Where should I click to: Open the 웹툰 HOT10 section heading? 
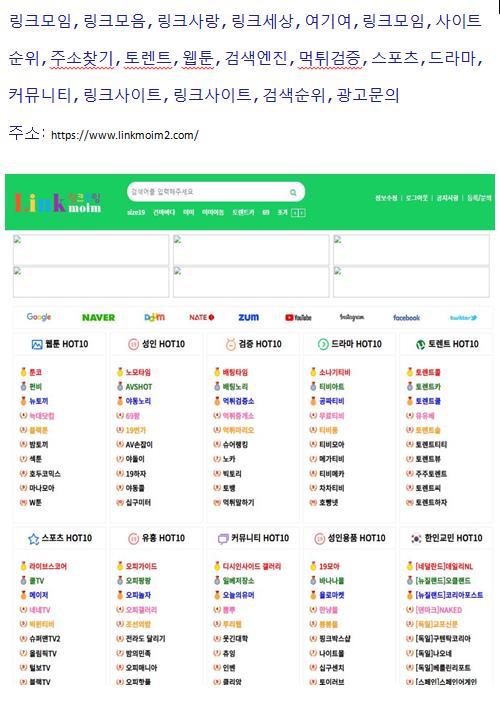pyautogui.click(x=66, y=344)
